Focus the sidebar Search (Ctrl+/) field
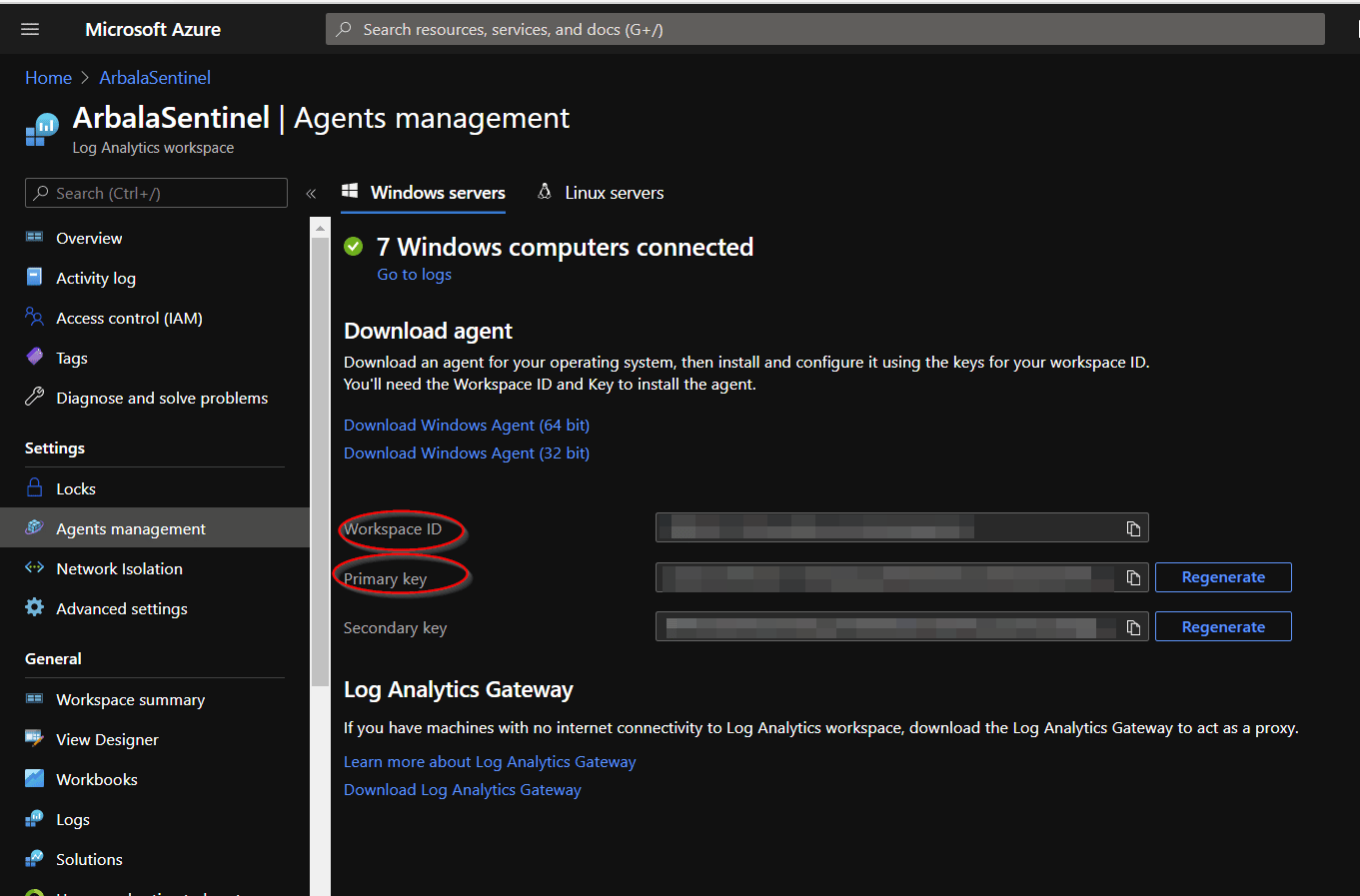This screenshot has width=1360, height=896. pyautogui.click(x=156, y=193)
